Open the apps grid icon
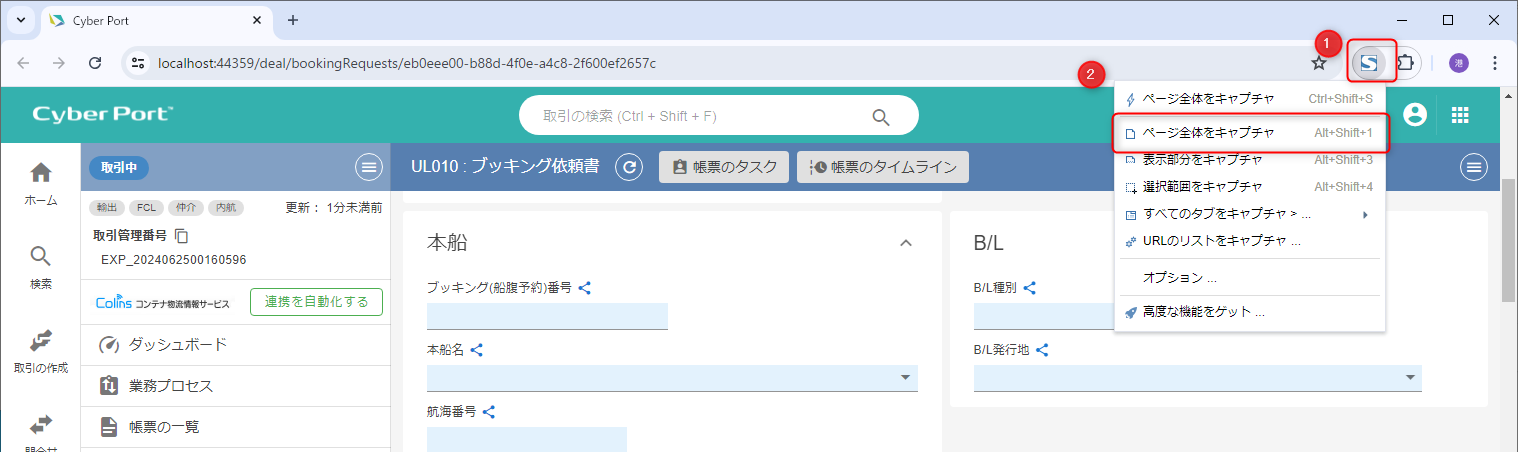 tap(1460, 115)
